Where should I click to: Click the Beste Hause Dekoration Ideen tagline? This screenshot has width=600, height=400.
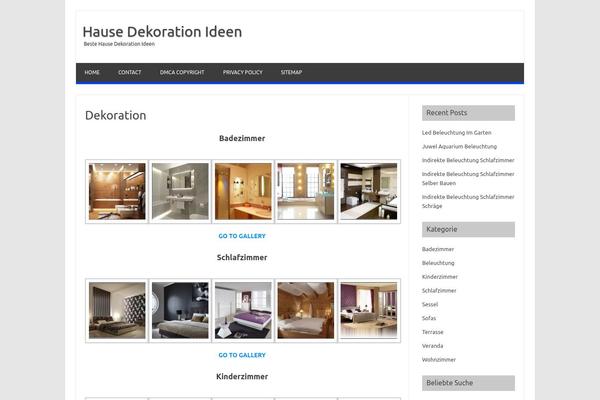(119, 44)
